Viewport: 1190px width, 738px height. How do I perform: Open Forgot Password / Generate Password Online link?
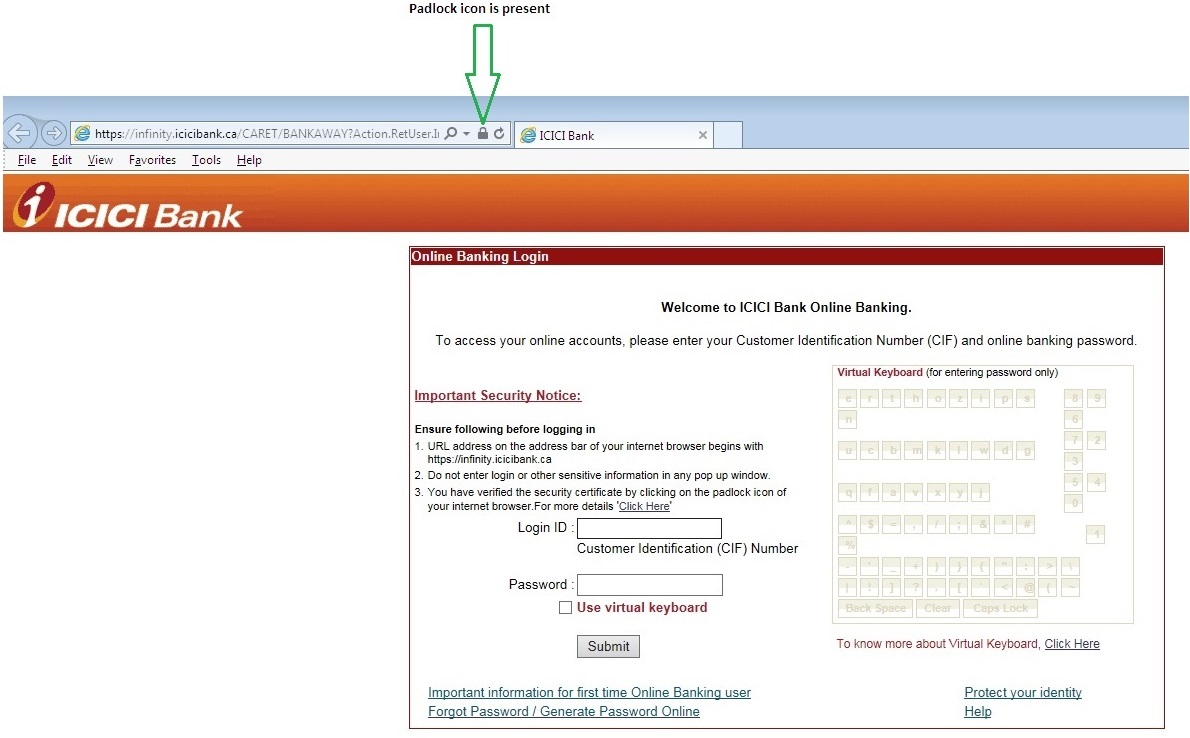point(563,712)
